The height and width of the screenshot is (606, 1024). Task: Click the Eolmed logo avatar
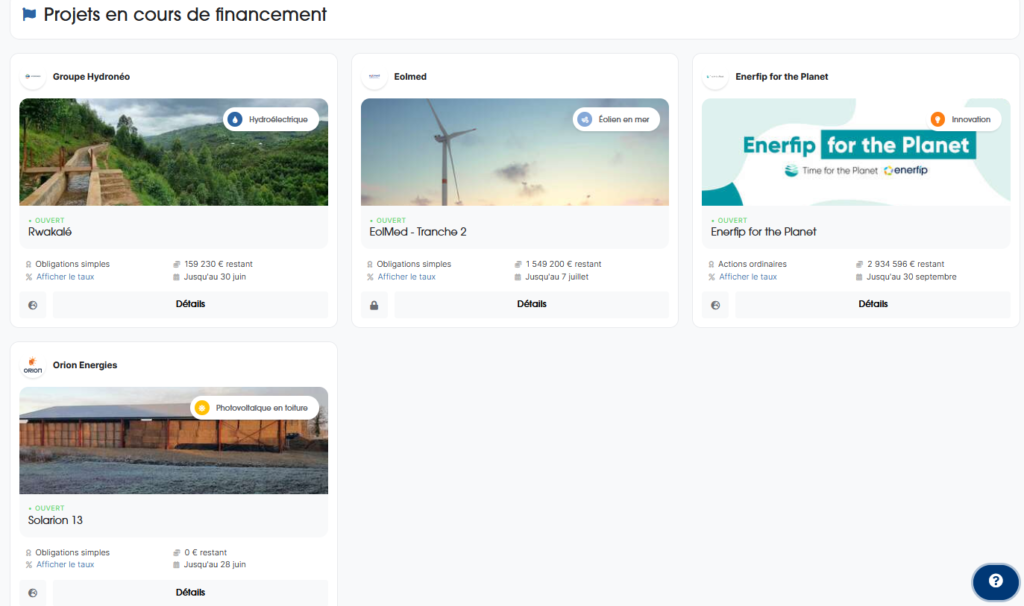(374, 76)
